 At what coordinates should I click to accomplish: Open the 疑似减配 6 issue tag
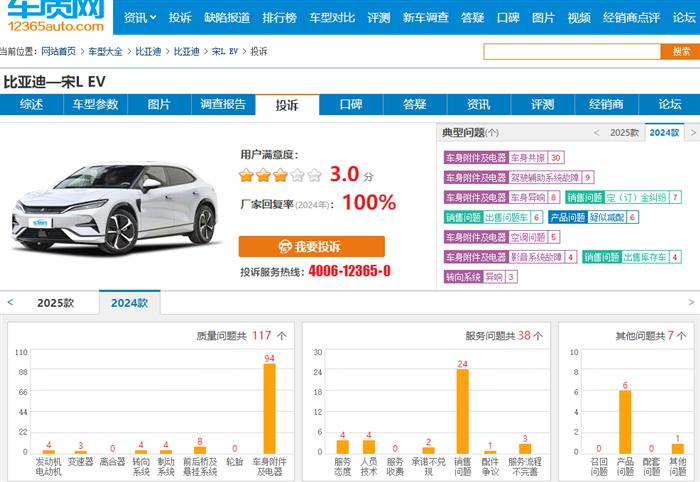tap(593, 217)
